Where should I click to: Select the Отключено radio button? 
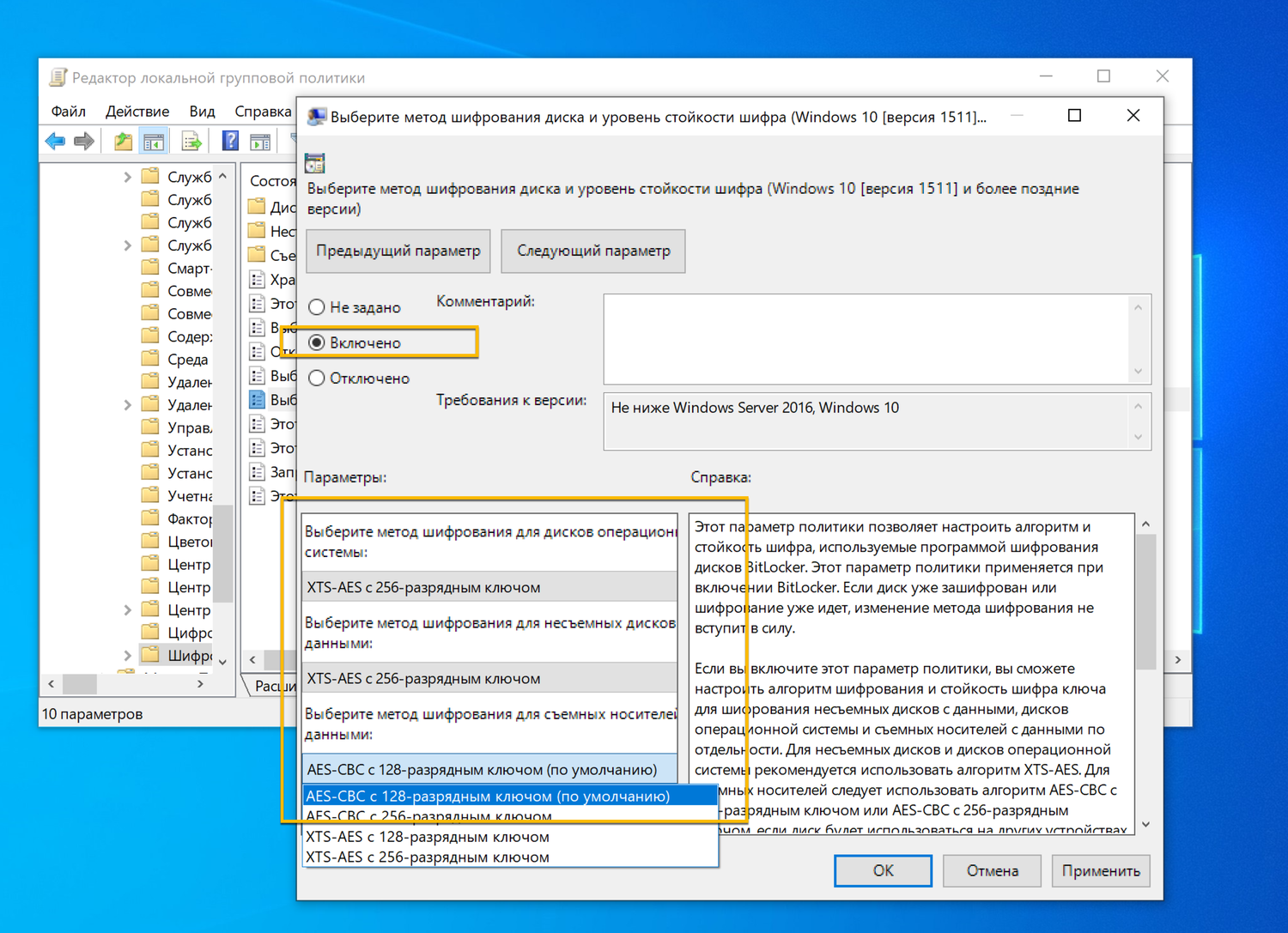[317, 379]
